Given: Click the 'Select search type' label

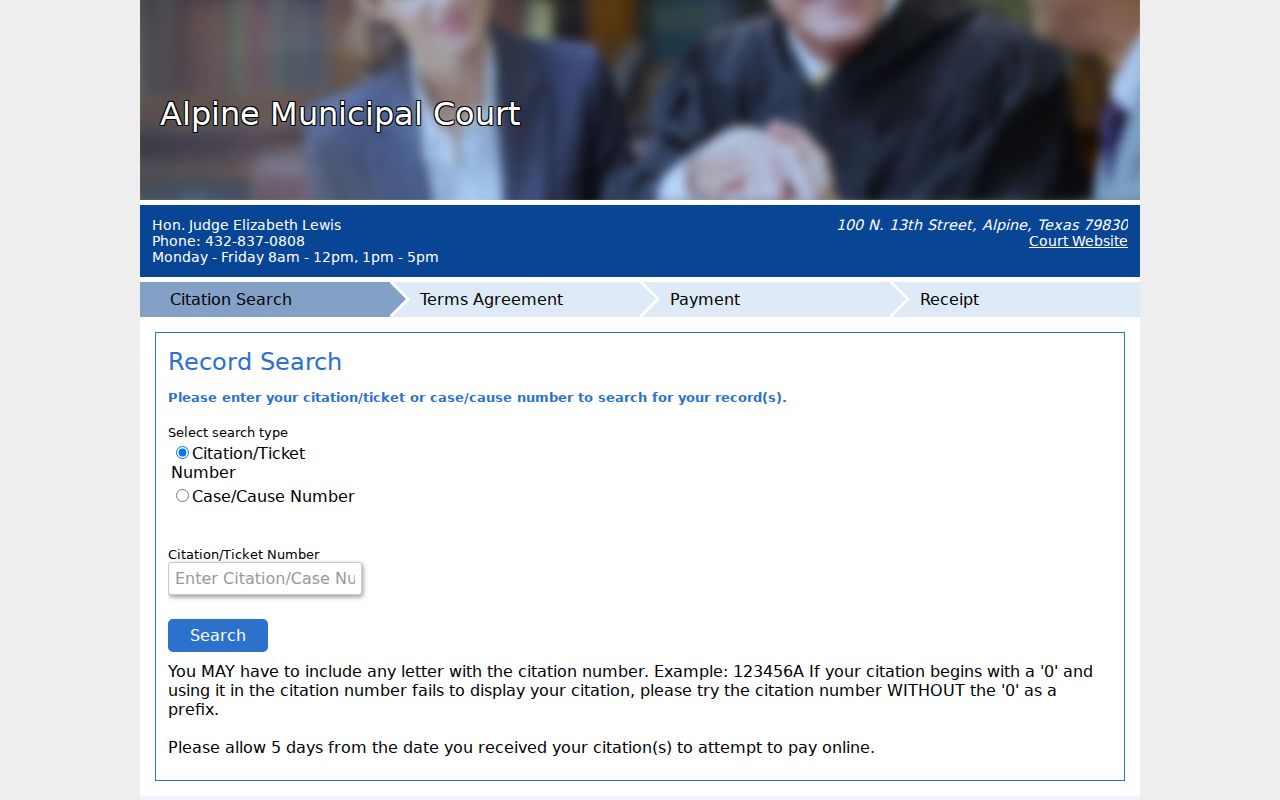Looking at the screenshot, I should (228, 432).
